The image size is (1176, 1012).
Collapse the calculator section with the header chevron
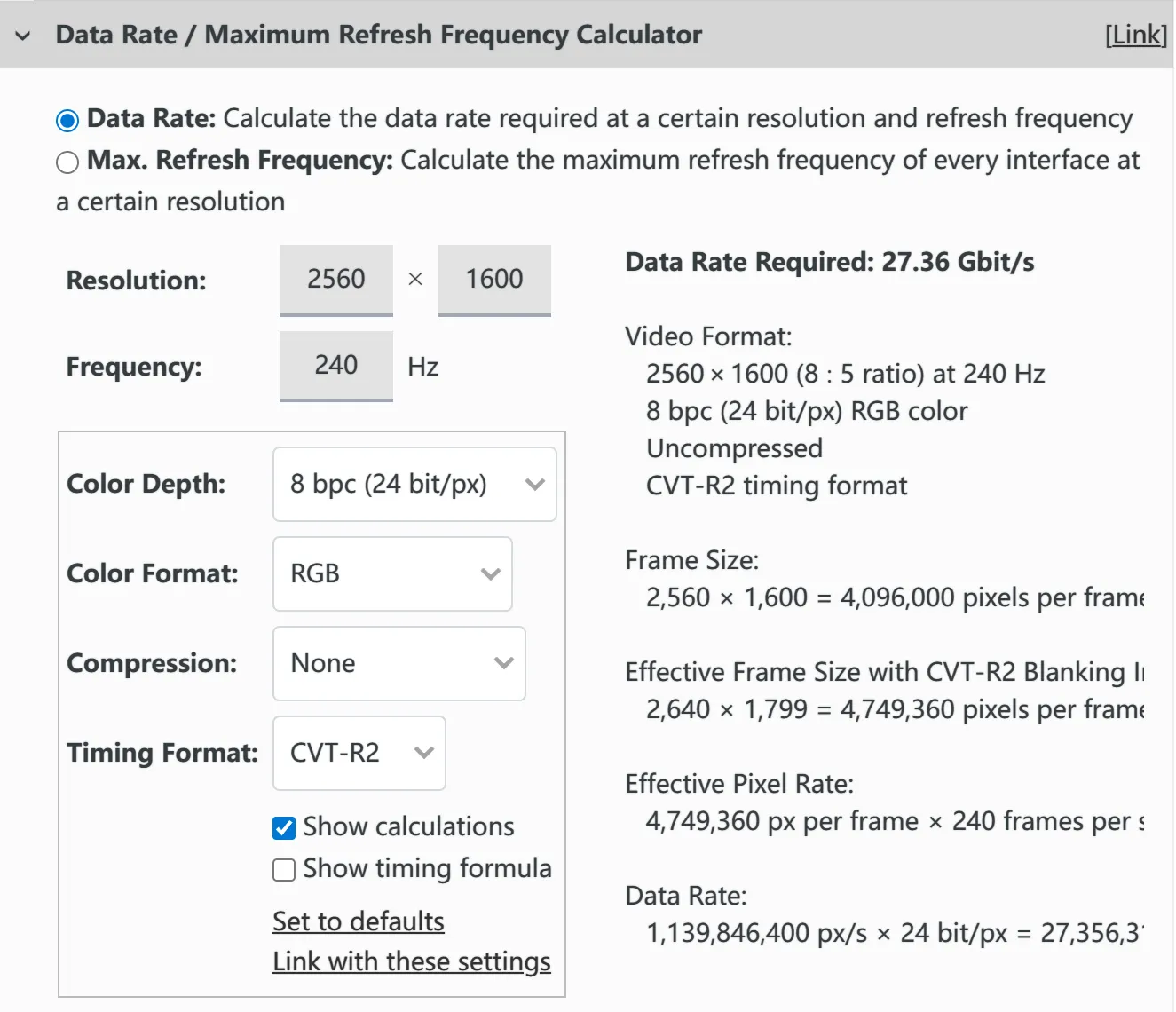23,36
